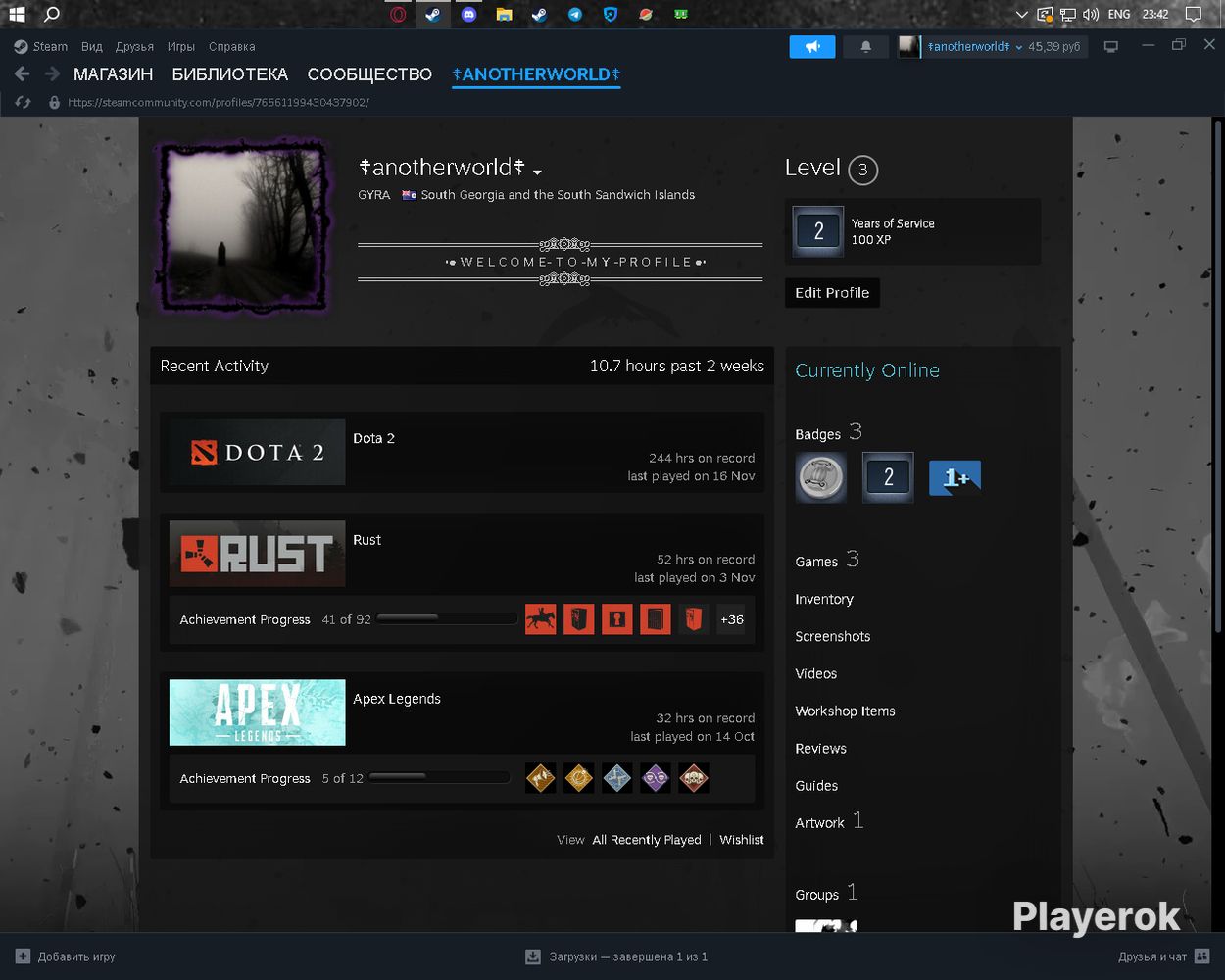Open account dropdown †anotherworld†
1225x980 pixels.
click(x=975, y=46)
